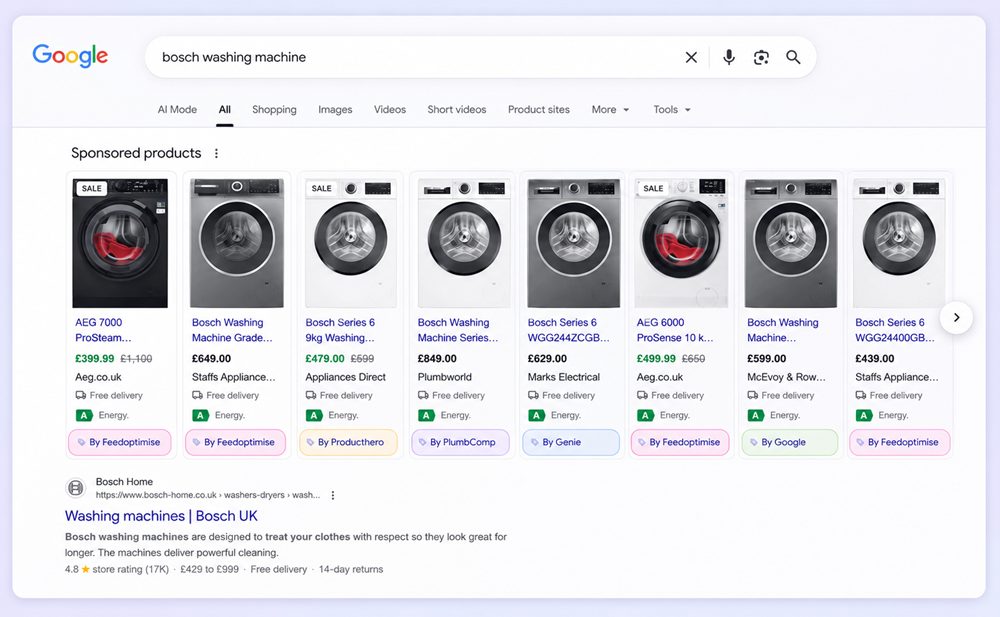Viewport: 1000px width, 617px height.
Task: Click the SALE badge on AEG 7000
Action: 91,188
